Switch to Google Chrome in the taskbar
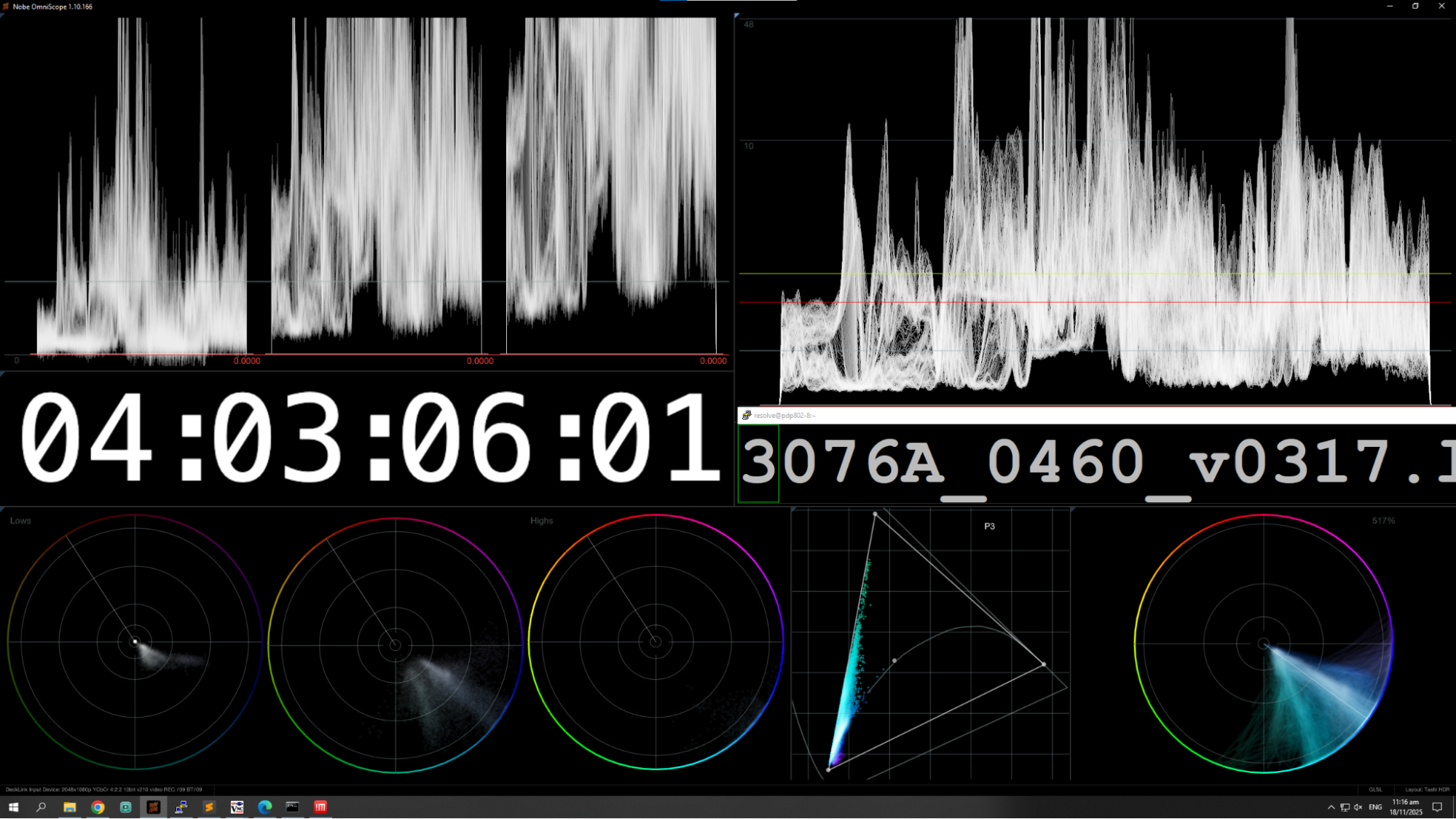The height and width of the screenshot is (819, 1456). tap(98, 807)
